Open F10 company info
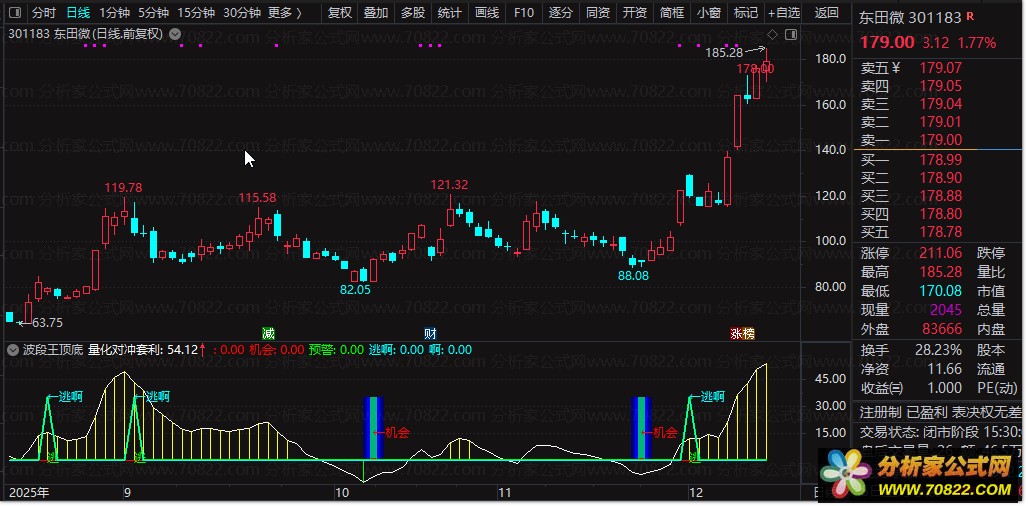Image resolution: width=1028 pixels, height=506 pixels. (524, 12)
